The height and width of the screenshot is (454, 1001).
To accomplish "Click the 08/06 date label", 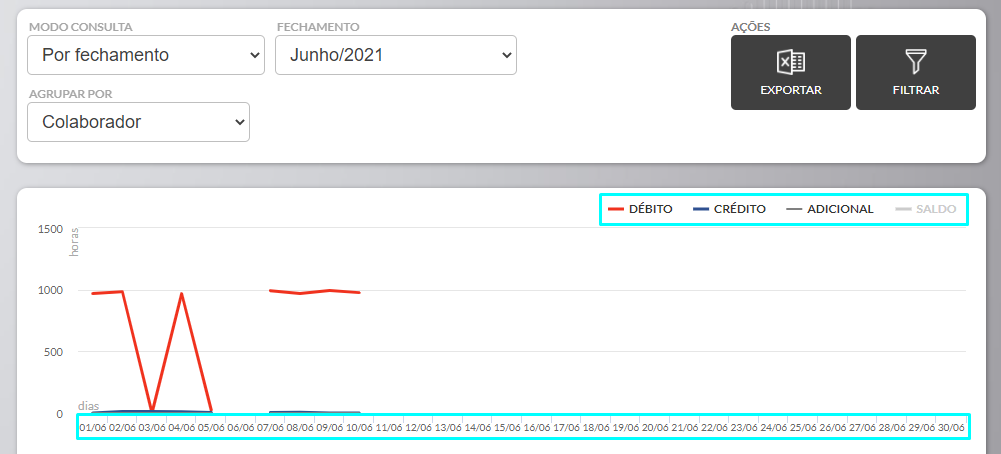I will click(300, 427).
